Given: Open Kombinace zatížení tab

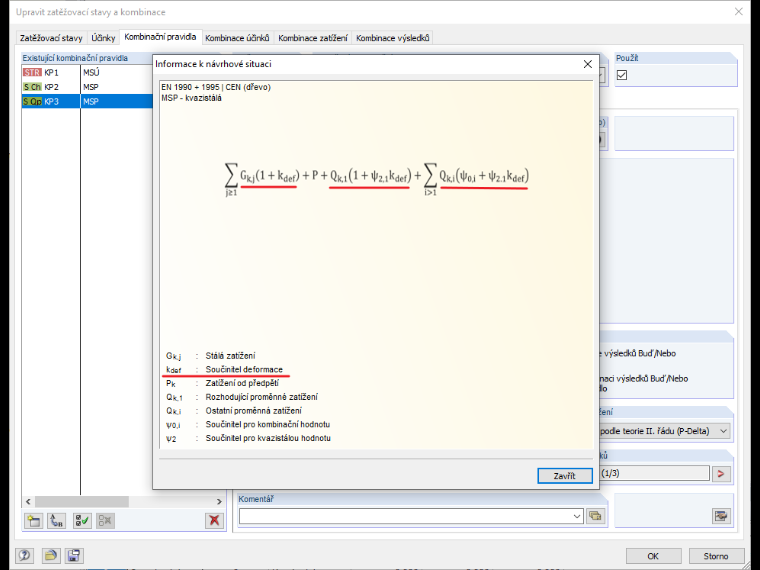Looking at the screenshot, I should (313, 38).
